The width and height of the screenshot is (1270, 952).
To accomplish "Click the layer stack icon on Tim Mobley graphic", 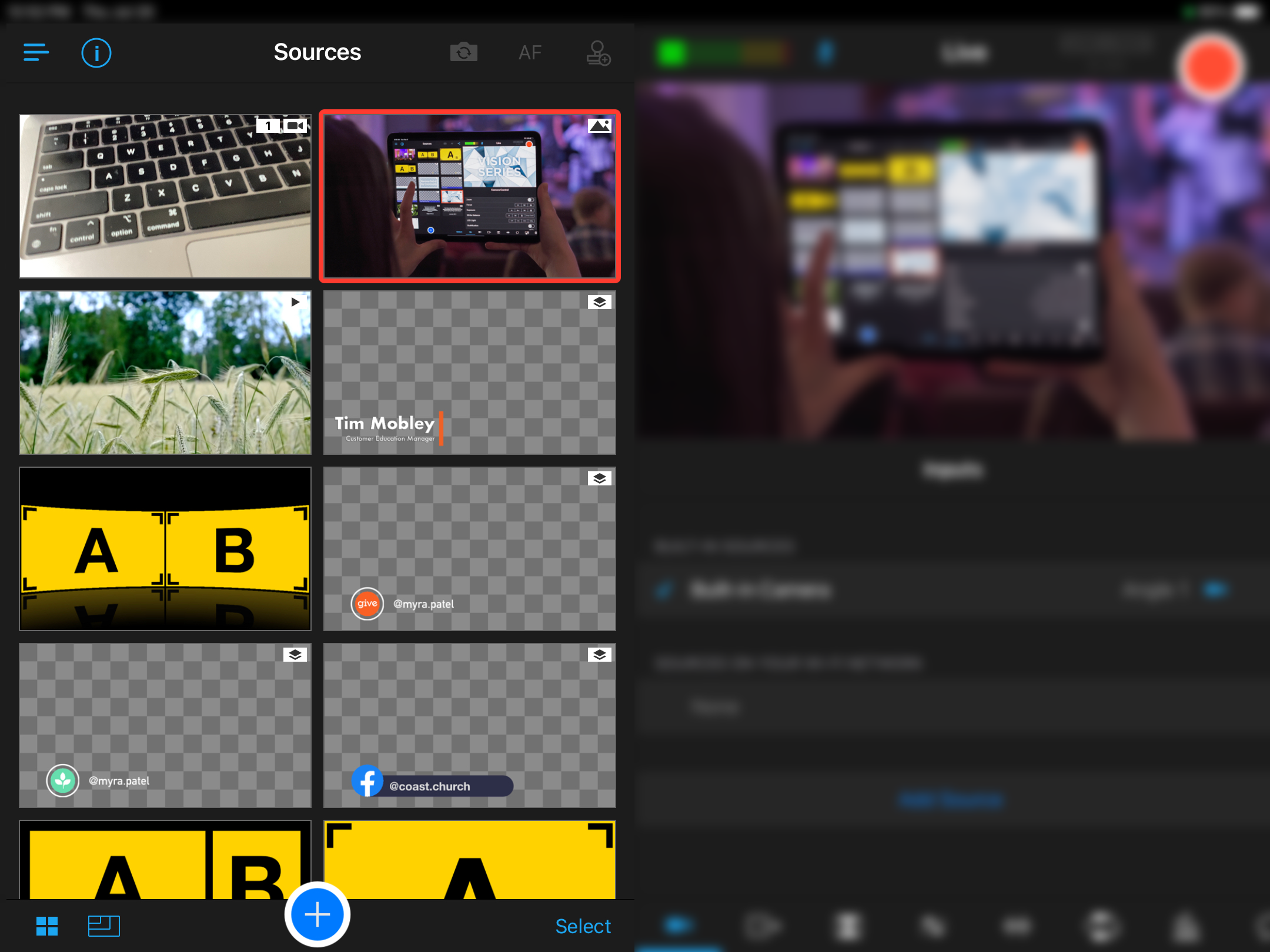I will point(599,302).
